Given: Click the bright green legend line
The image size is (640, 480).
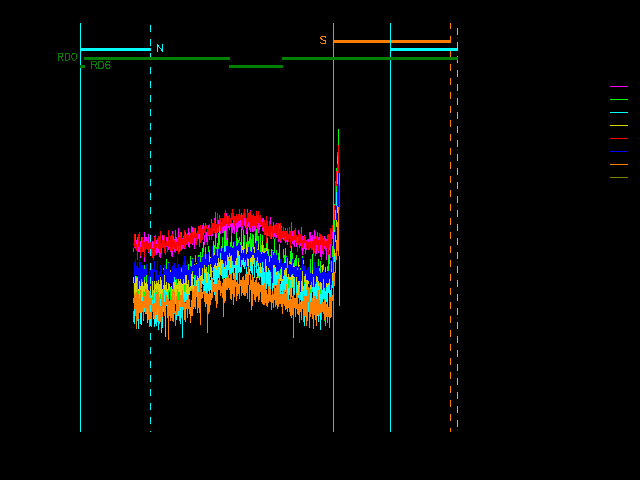Looking at the screenshot, I should click(619, 100).
